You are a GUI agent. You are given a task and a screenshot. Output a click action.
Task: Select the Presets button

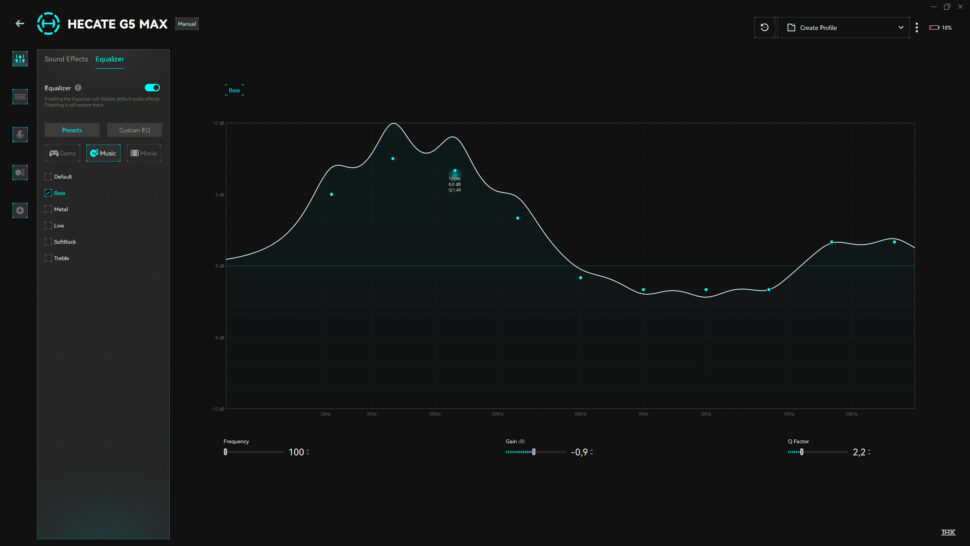coord(72,130)
